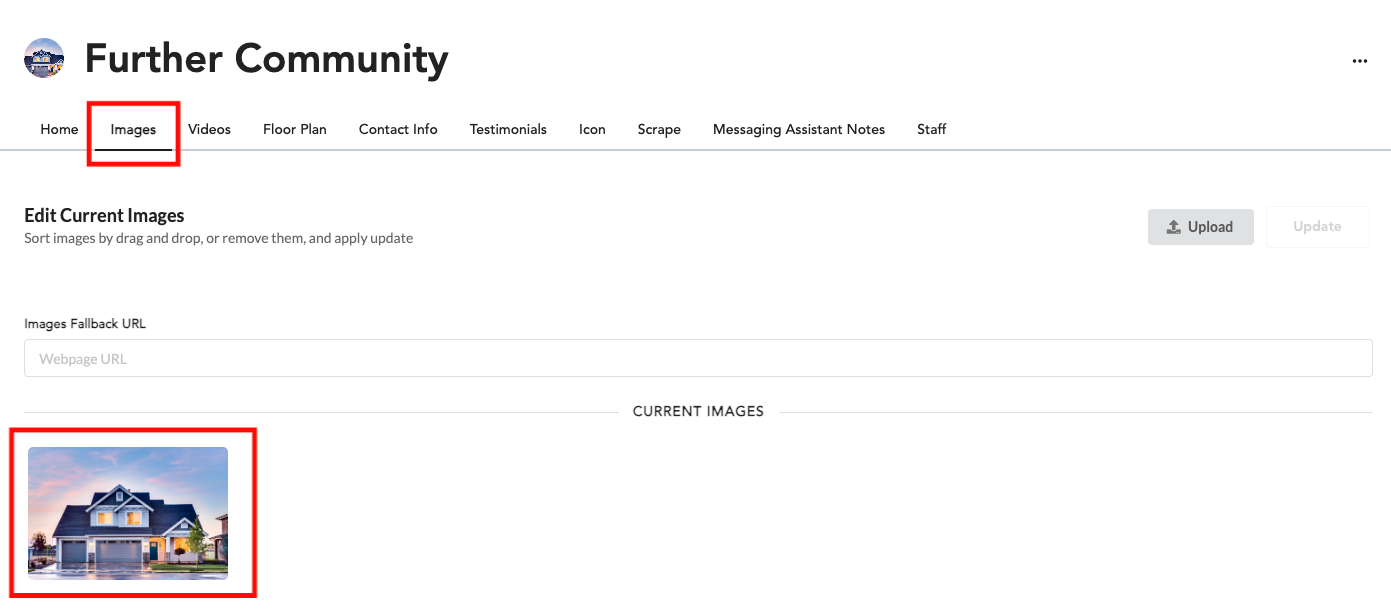Click the Images Fallback URL label

coord(85,324)
